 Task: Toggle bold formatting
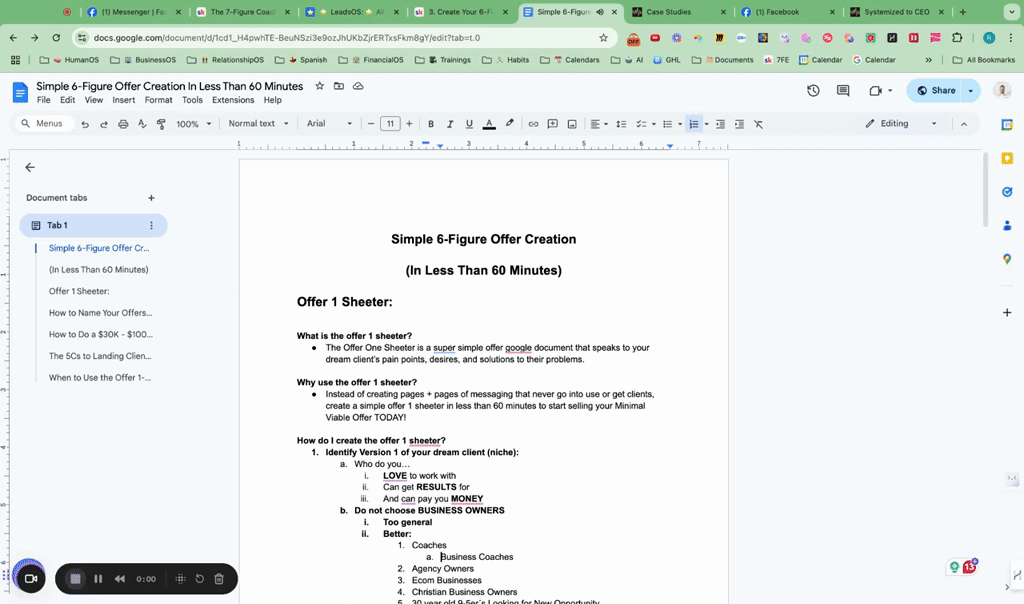point(430,124)
